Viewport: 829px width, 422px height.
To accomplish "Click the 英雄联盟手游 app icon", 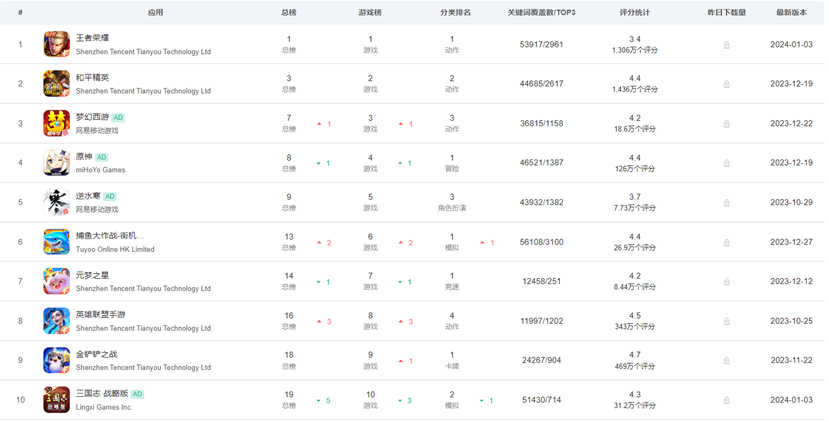I will coord(56,321).
